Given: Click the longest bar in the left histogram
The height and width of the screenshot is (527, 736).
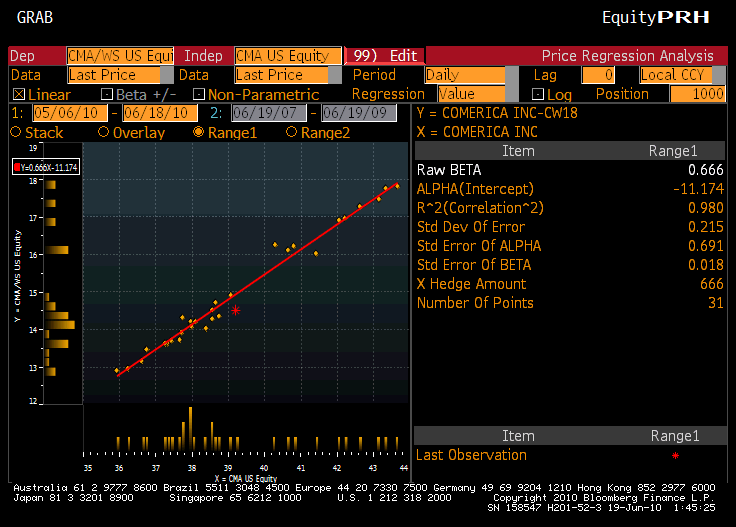Looking at the screenshot, I should [60, 325].
